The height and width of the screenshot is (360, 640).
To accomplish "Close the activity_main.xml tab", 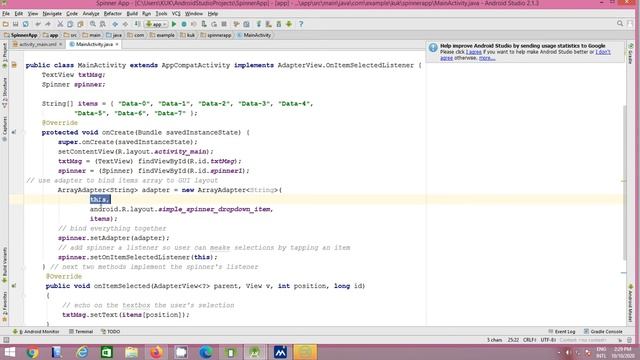I will [60, 44].
